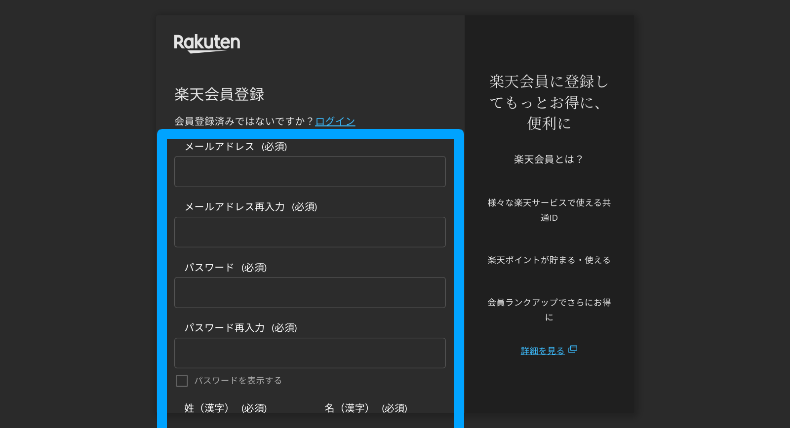Click the 様々な楽天サービスで使える共通ID text

click(x=549, y=210)
